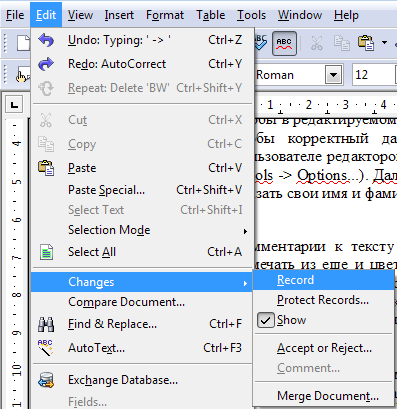Click the Exchange Database icon
Screen dimensions: 397x409
tap(46, 380)
